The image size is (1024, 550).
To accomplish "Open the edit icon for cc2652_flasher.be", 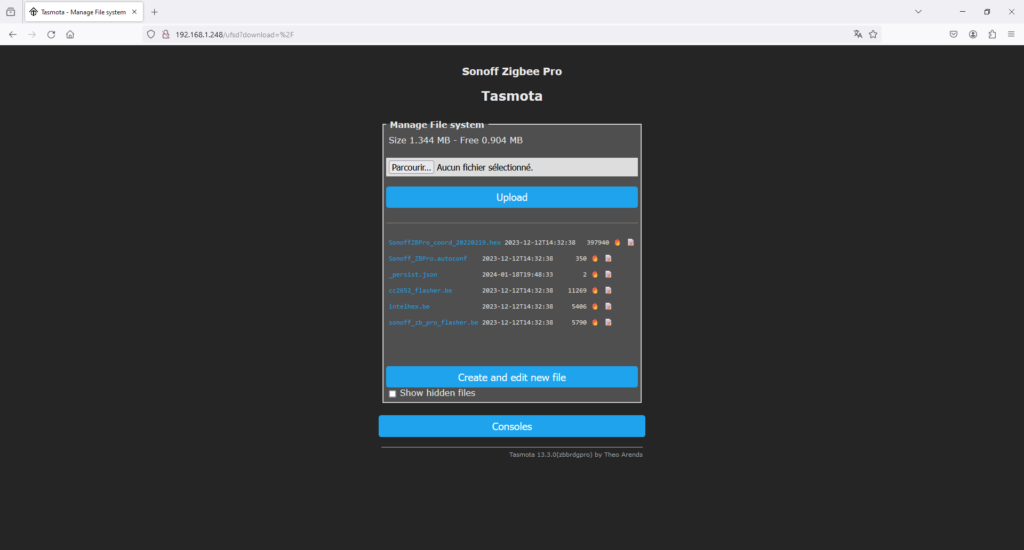I will point(608,290).
